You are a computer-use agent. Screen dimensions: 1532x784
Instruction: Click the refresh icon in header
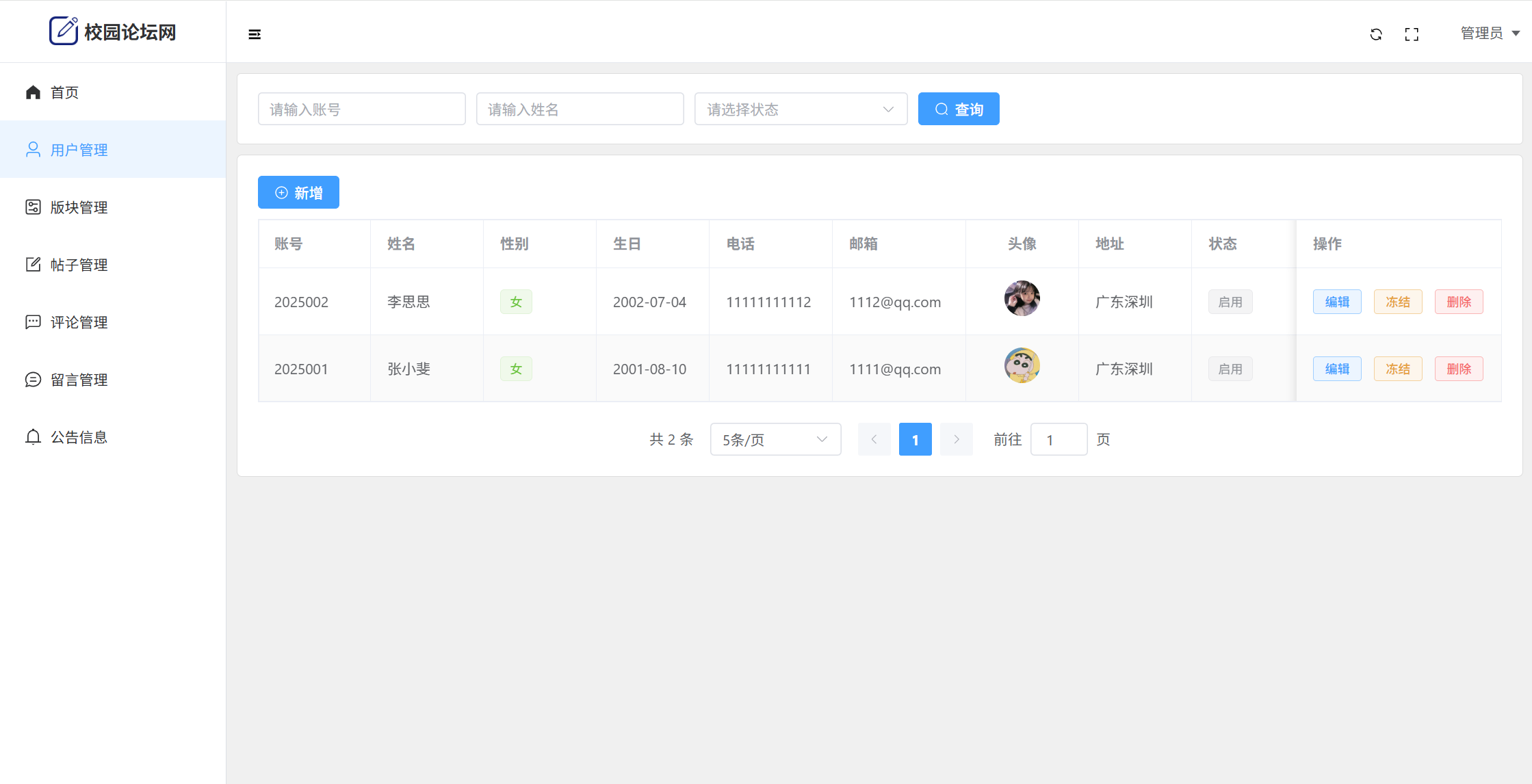pyautogui.click(x=1376, y=34)
